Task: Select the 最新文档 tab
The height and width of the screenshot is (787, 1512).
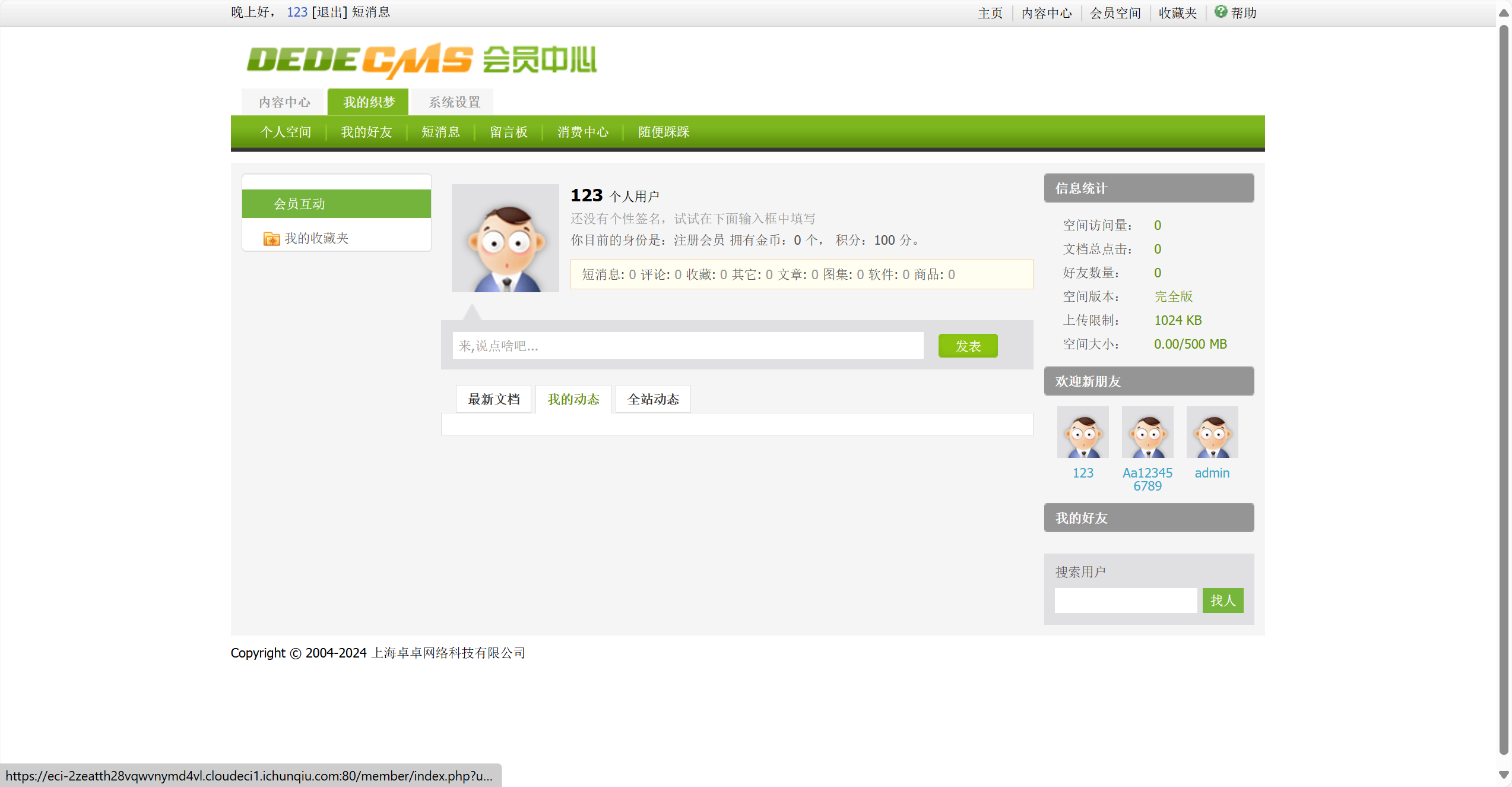Action: click(x=493, y=399)
